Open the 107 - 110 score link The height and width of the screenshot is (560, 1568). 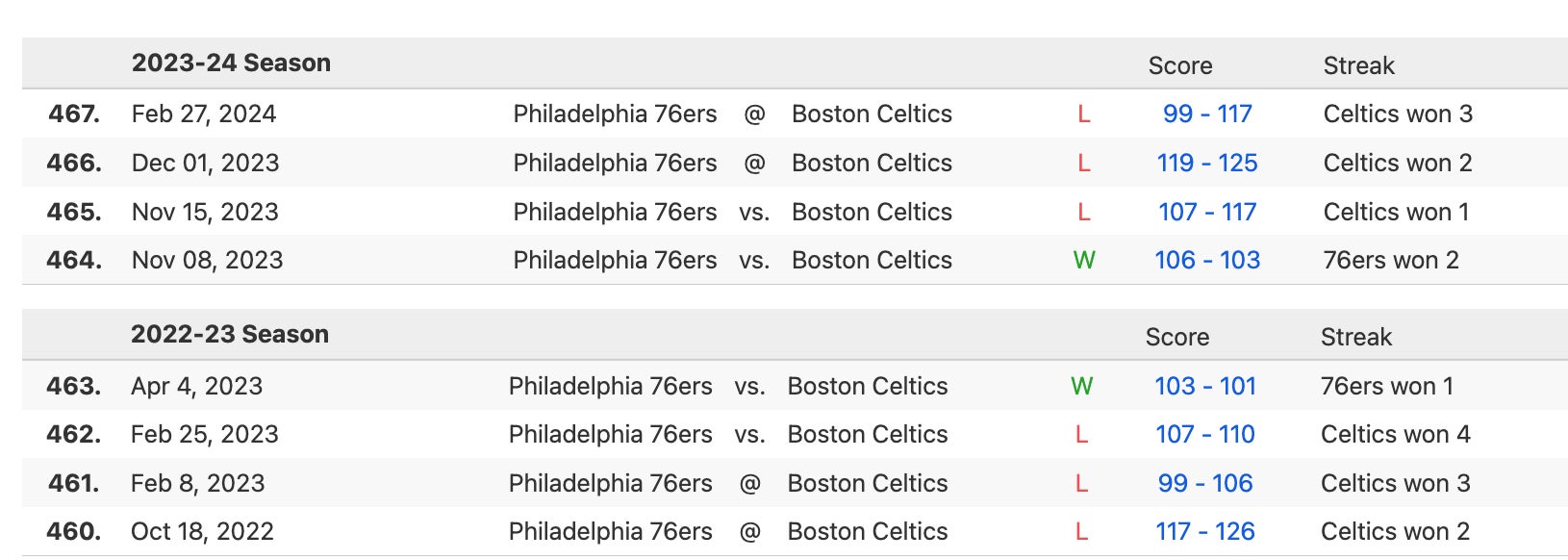tap(1204, 435)
